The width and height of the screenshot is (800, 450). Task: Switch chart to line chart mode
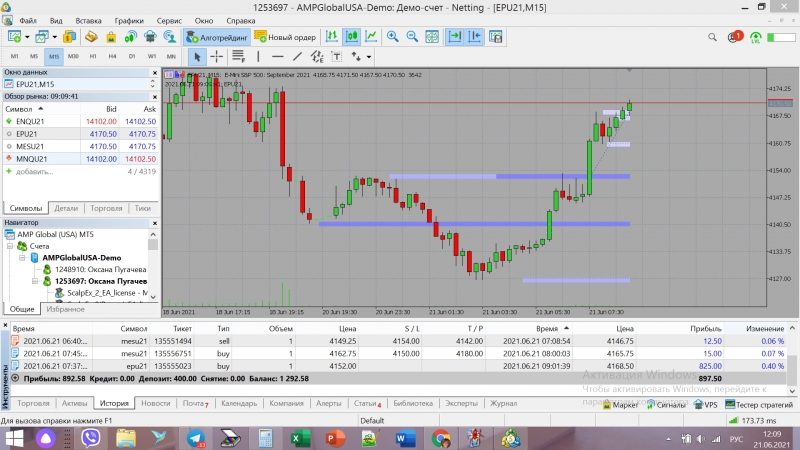coord(371,37)
